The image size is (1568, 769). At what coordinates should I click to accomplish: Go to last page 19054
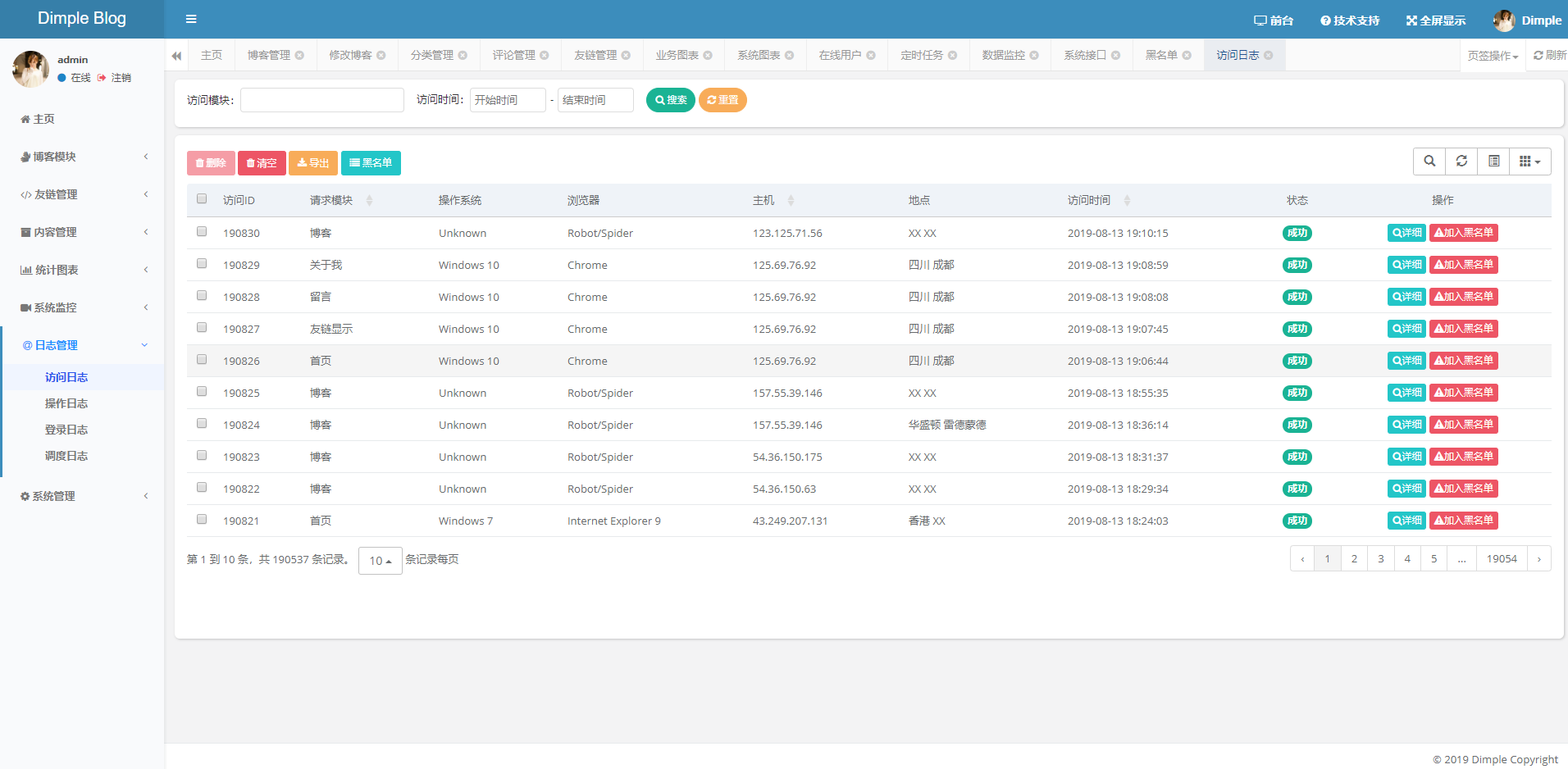[1502, 559]
